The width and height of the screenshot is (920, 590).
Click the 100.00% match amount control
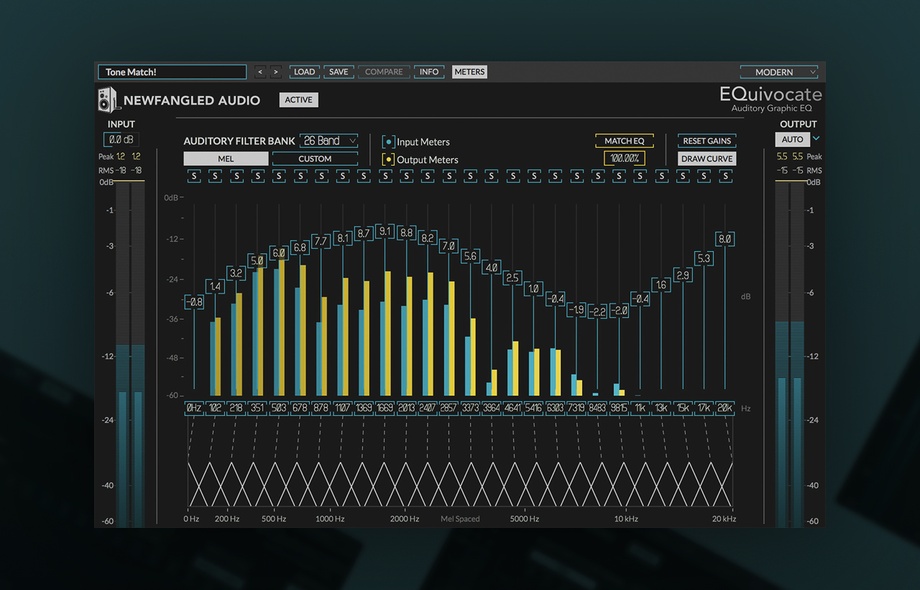point(624,159)
